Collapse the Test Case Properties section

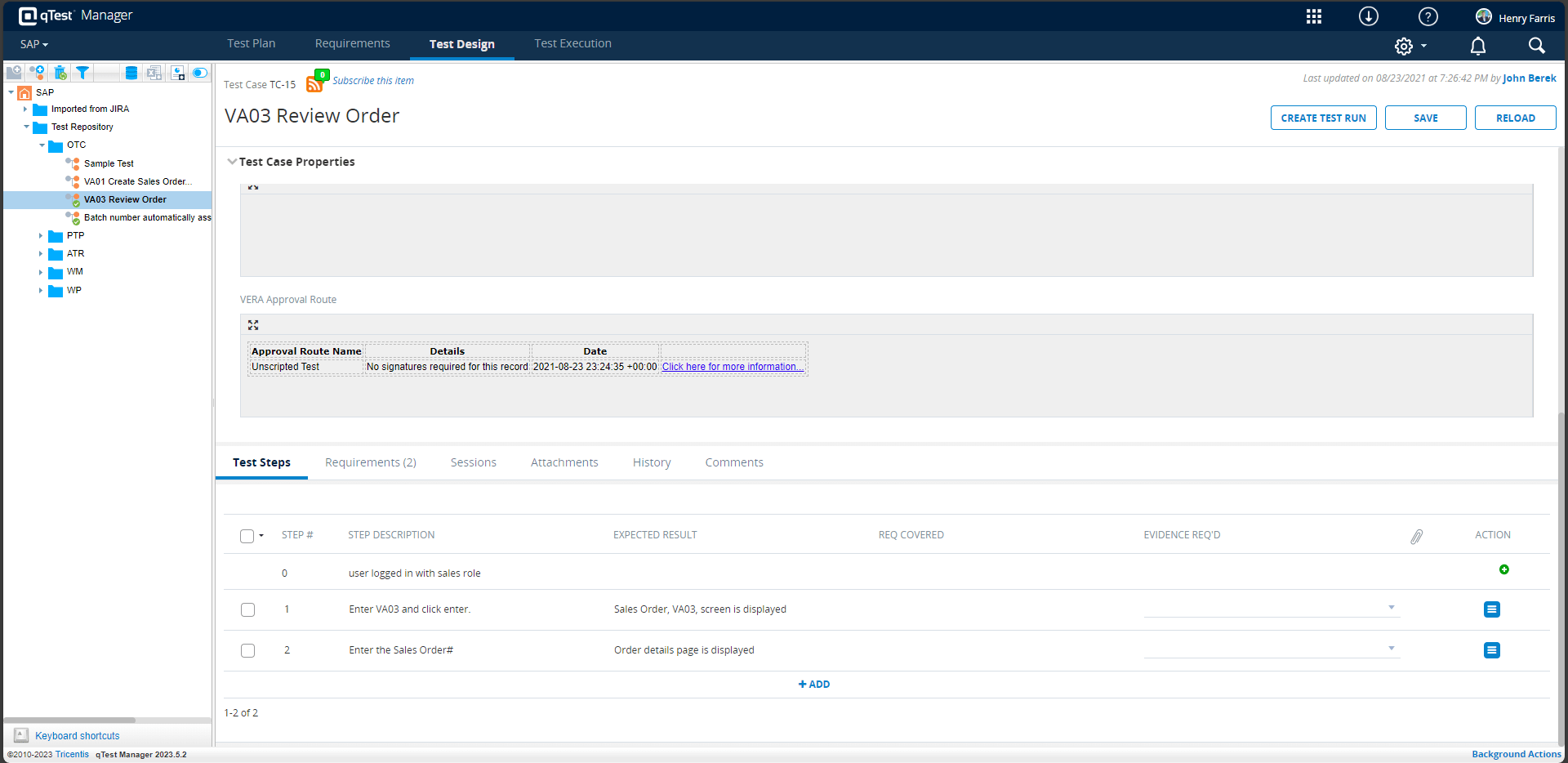(232, 162)
